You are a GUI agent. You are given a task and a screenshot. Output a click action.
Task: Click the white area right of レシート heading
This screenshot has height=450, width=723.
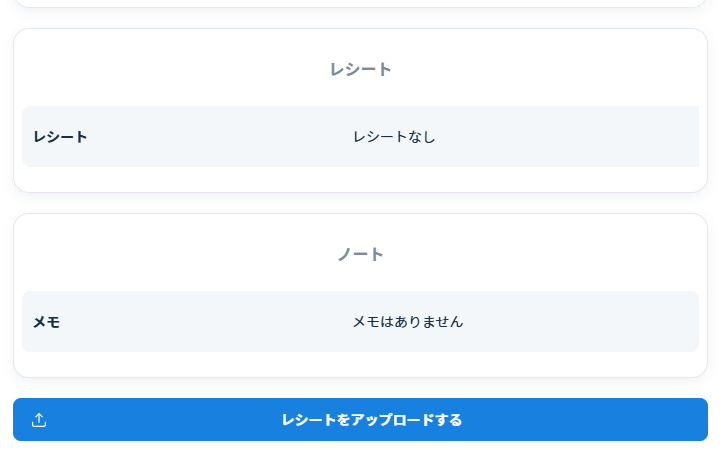tap(550, 69)
